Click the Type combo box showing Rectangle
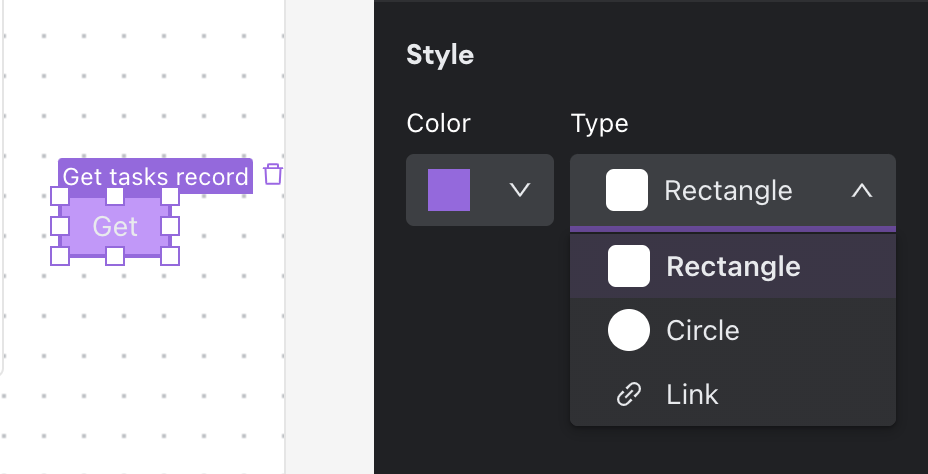Image resolution: width=928 pixels, height=474 pixels. pyautogui.click(x=732, y=190)
